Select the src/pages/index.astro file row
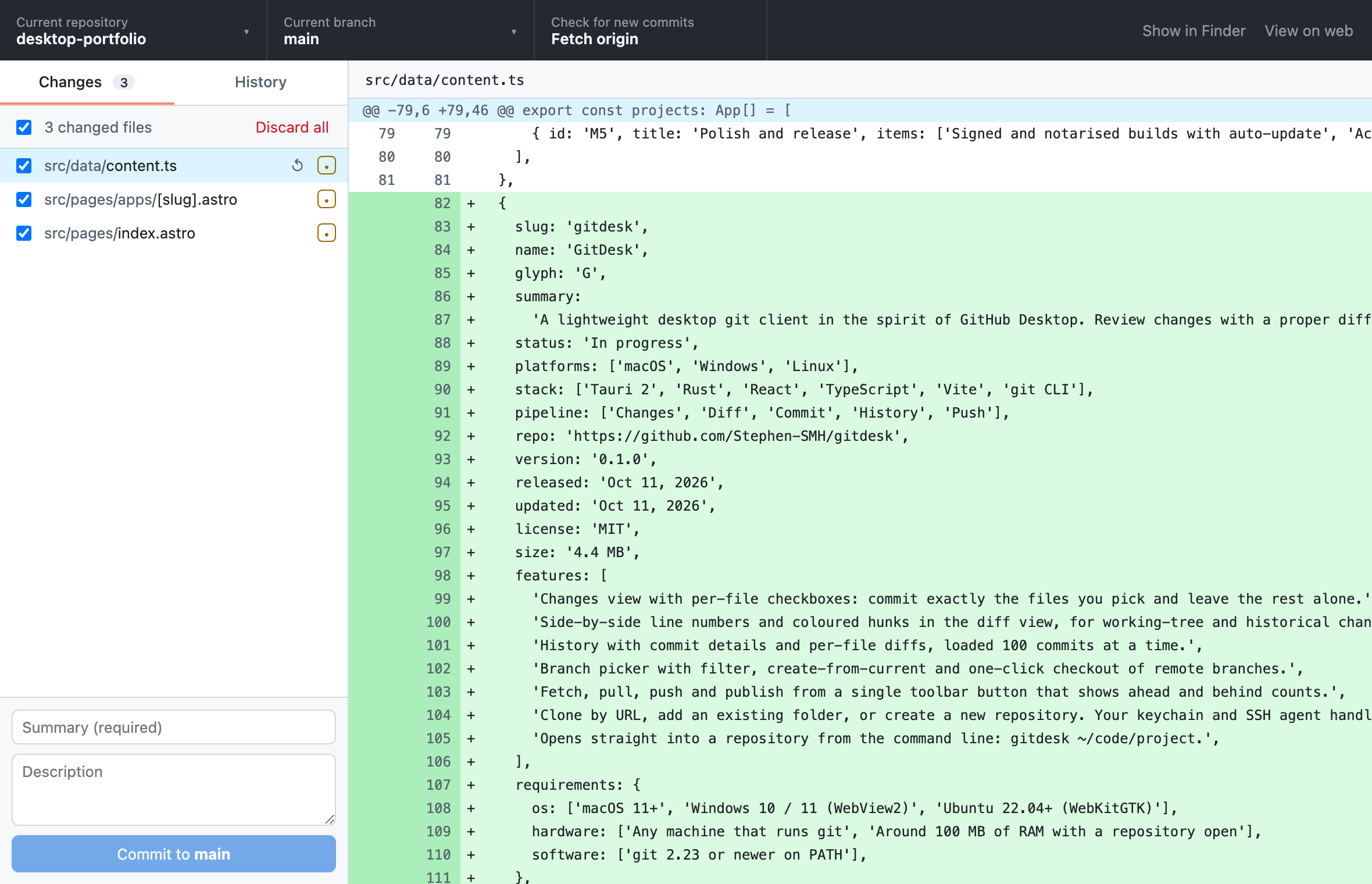This screenshot has width=1372, height=884. pyautogui.click(x=174, y=233)
